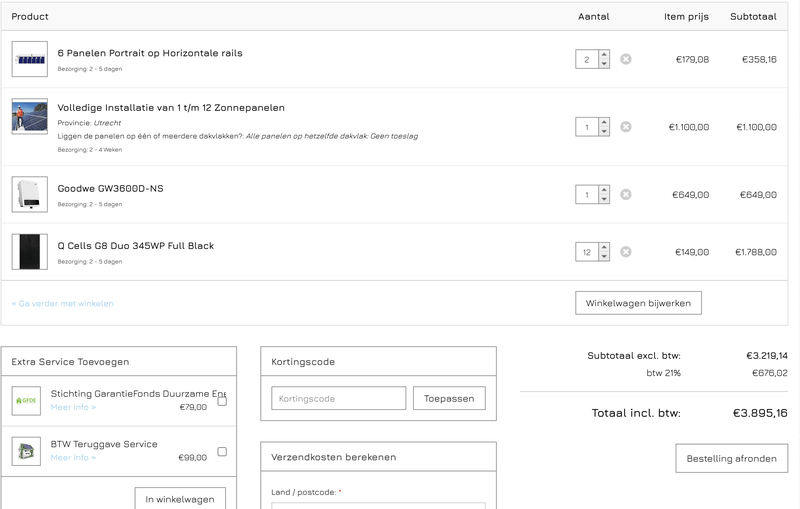Open Meer info for Stichting GarantieFonds

73,407
